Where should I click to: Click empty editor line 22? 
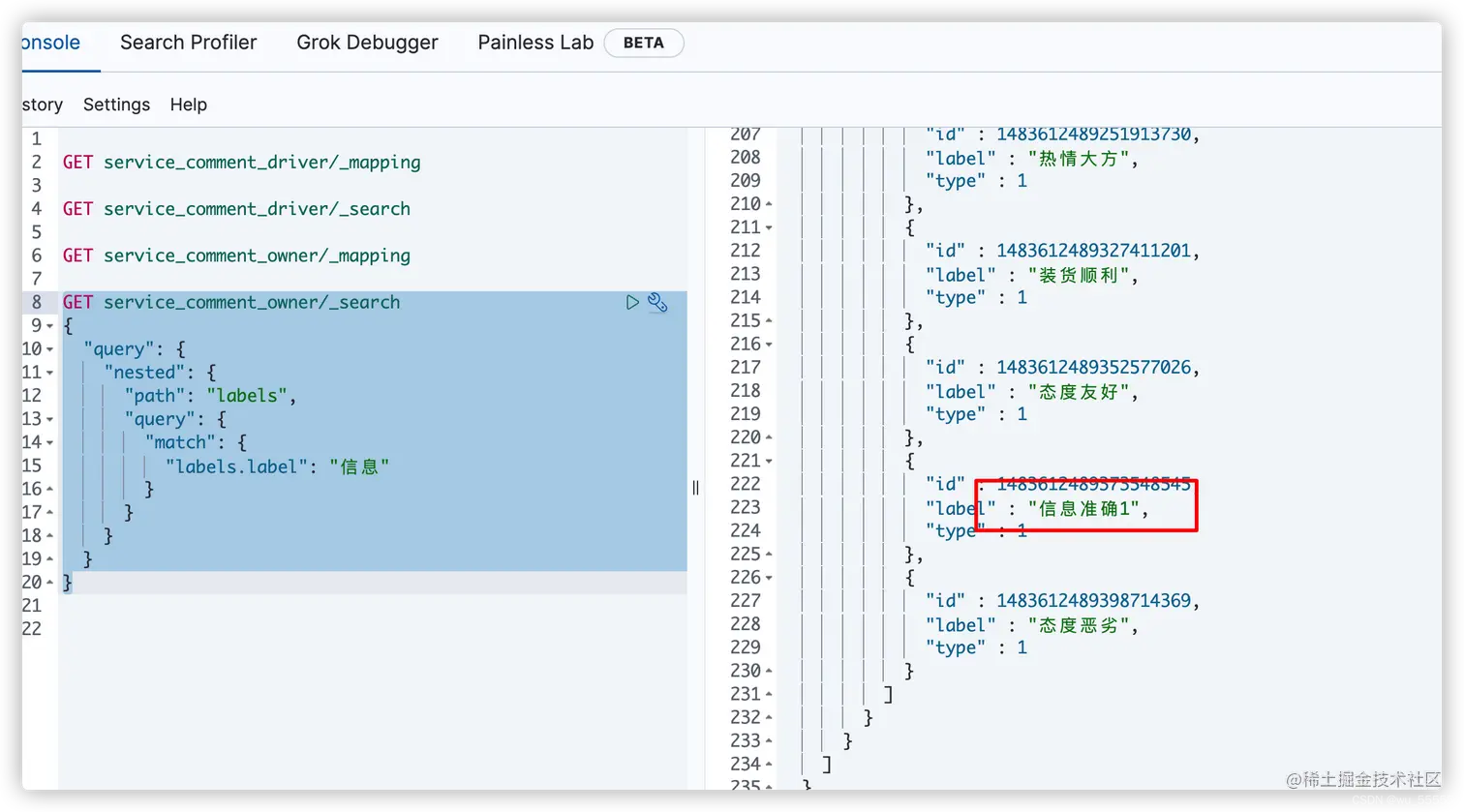pos(373,629)
